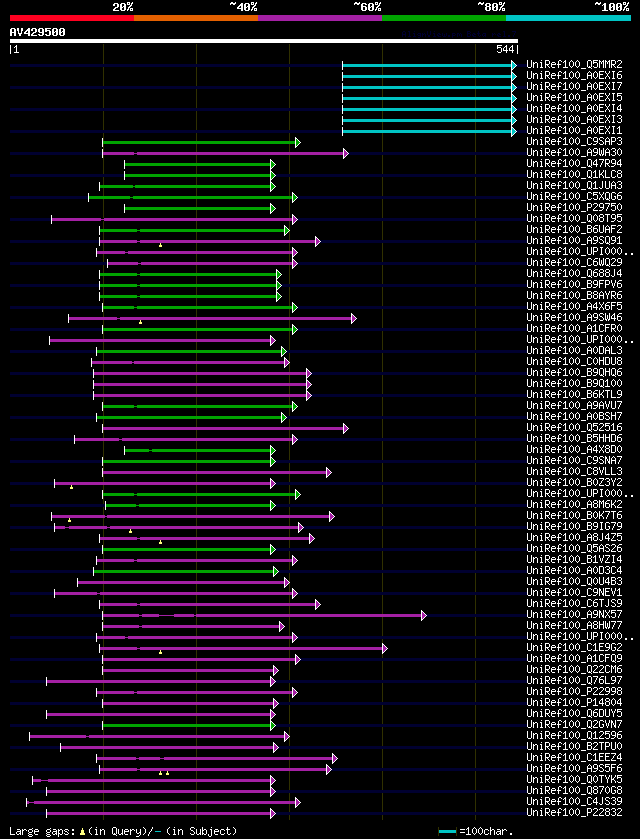Select the purple bar for UniRef100_C8VLL3

click(x=217, y=472)
